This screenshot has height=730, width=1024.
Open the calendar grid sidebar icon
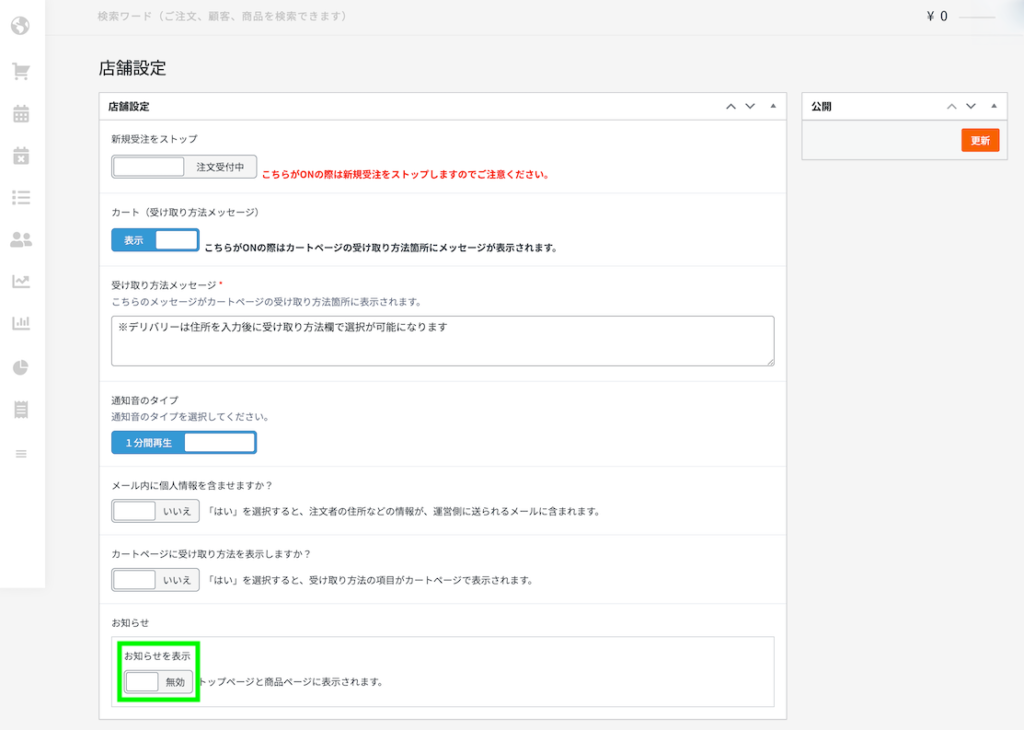(21, 114)
